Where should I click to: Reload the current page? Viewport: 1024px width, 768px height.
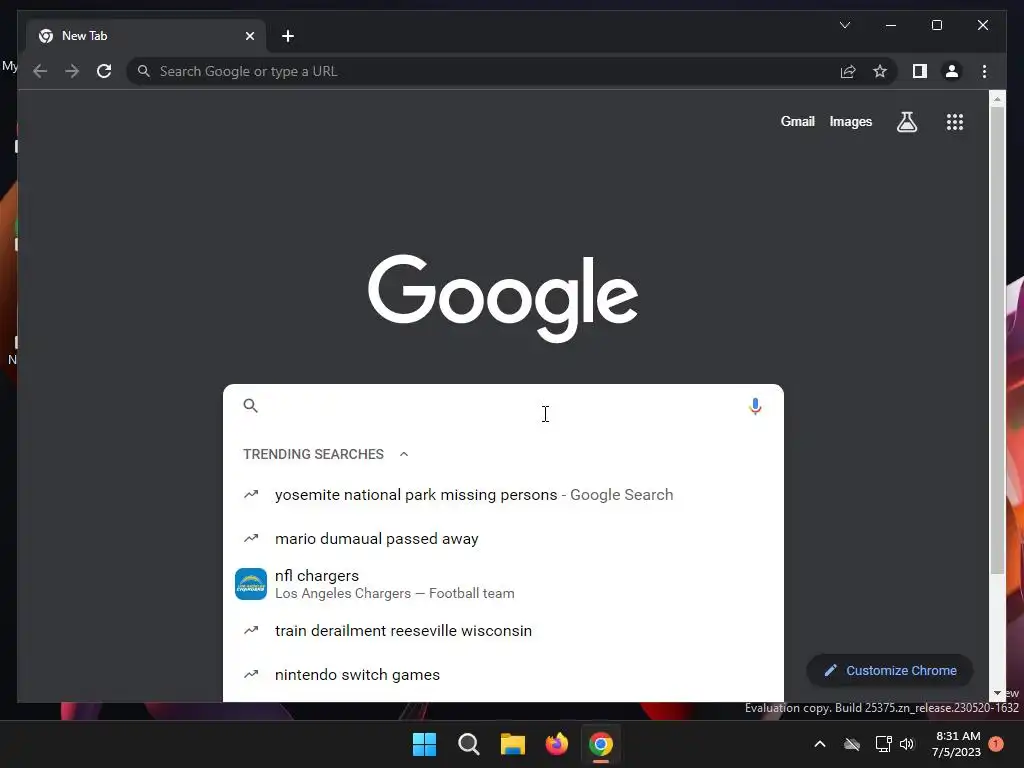104,71
